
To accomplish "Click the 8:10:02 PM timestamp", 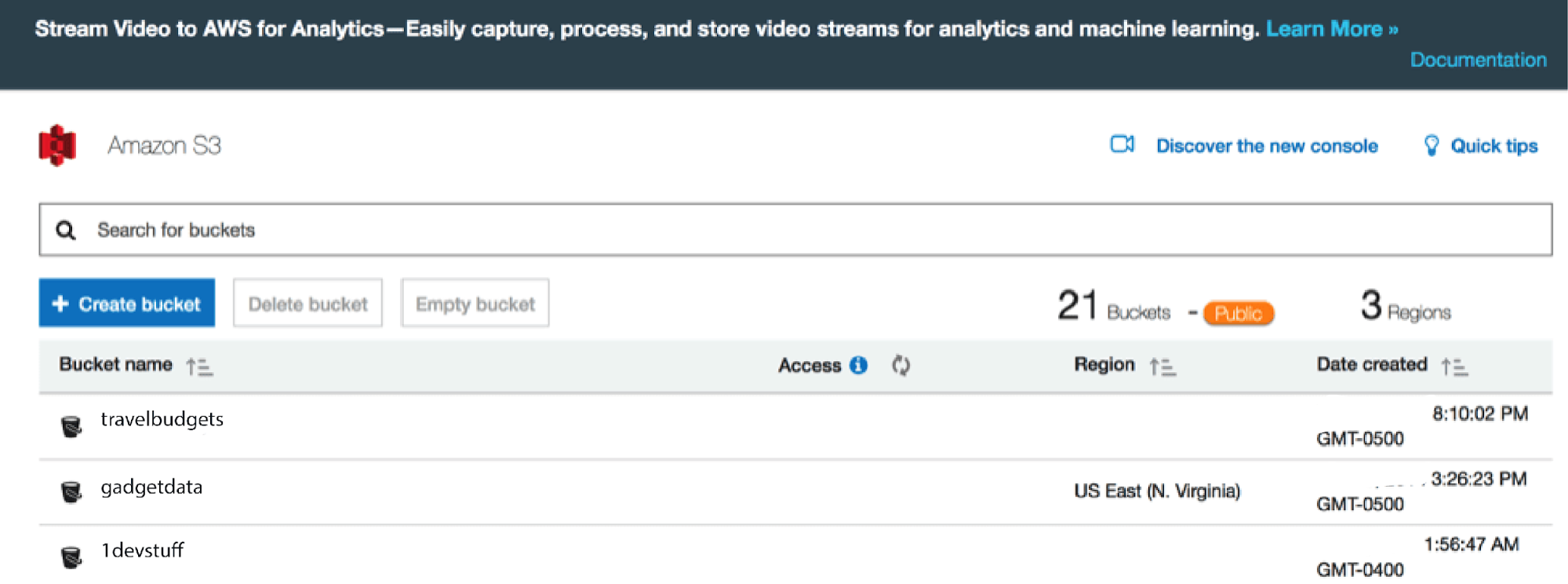I will coord(1480,414).
